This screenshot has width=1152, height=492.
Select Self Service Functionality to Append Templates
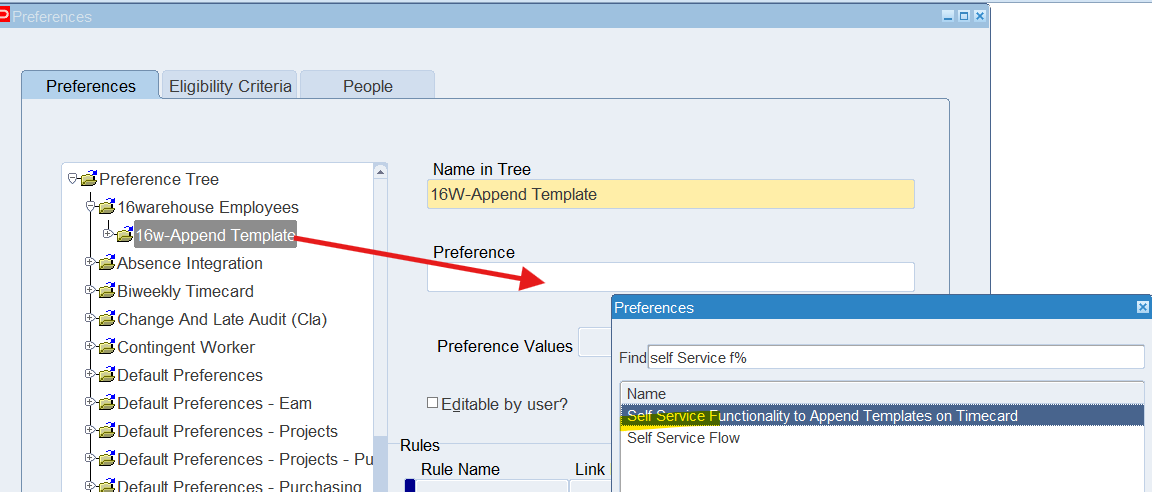point(821,416)
